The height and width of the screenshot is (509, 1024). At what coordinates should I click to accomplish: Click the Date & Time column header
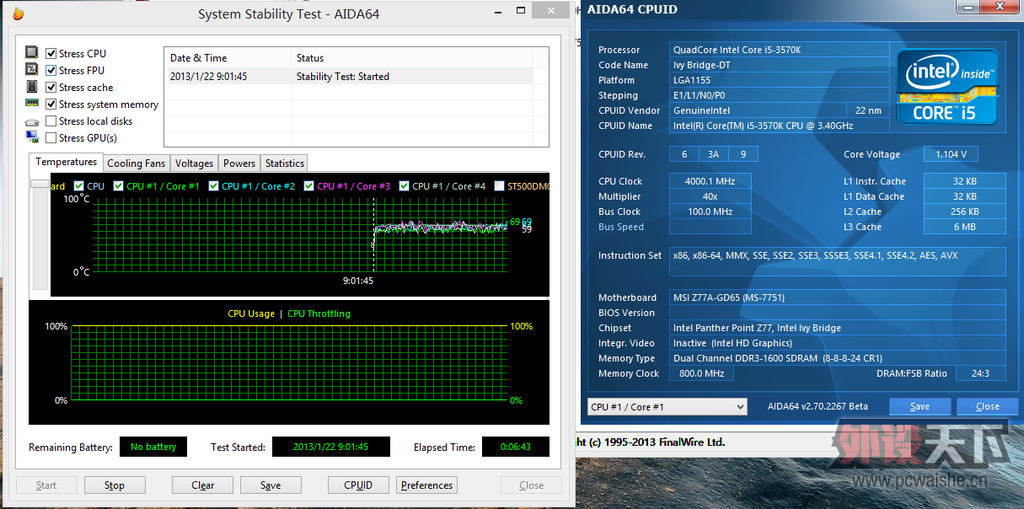point(228,57)
